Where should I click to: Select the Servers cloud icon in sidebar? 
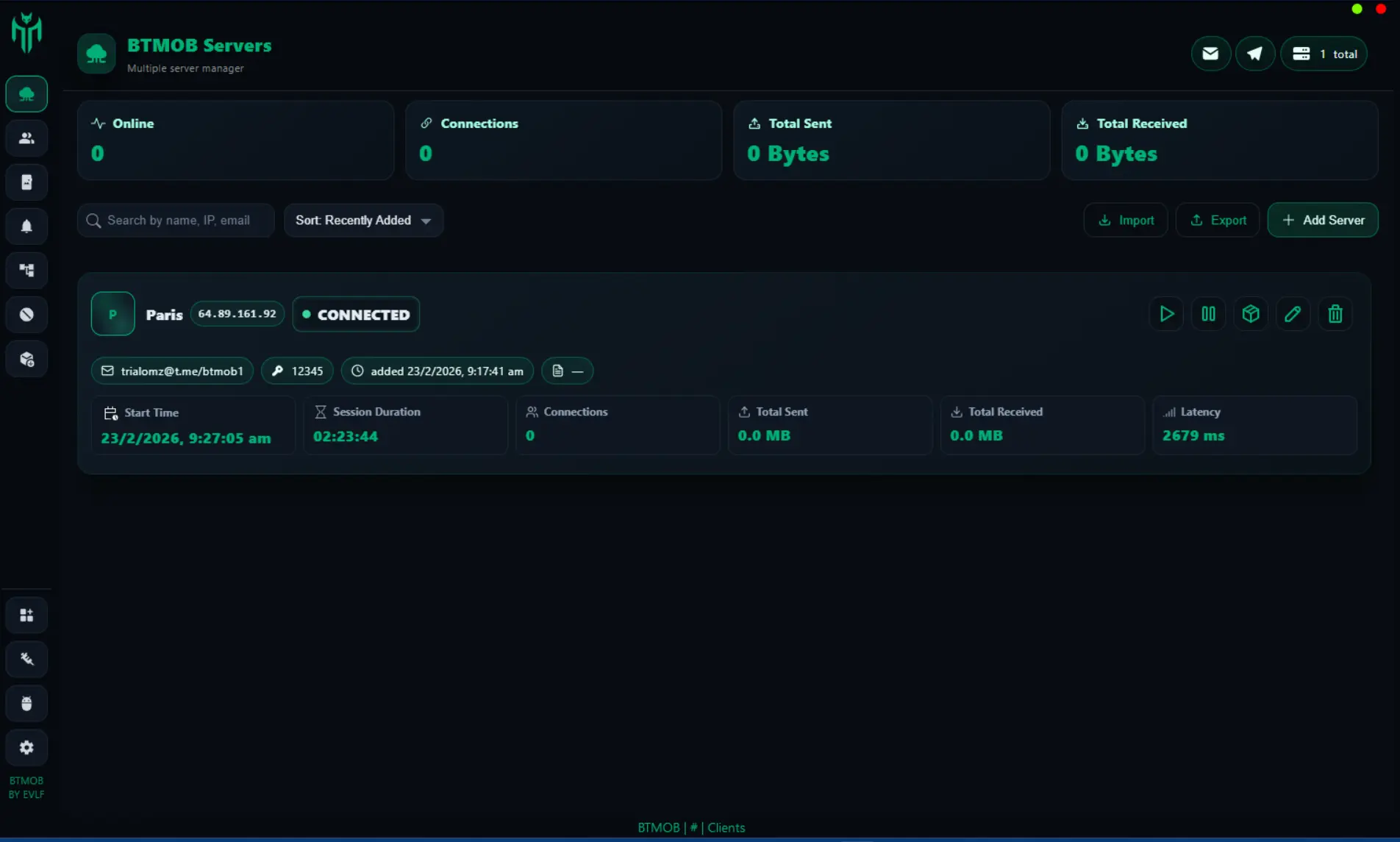point(26,93)
